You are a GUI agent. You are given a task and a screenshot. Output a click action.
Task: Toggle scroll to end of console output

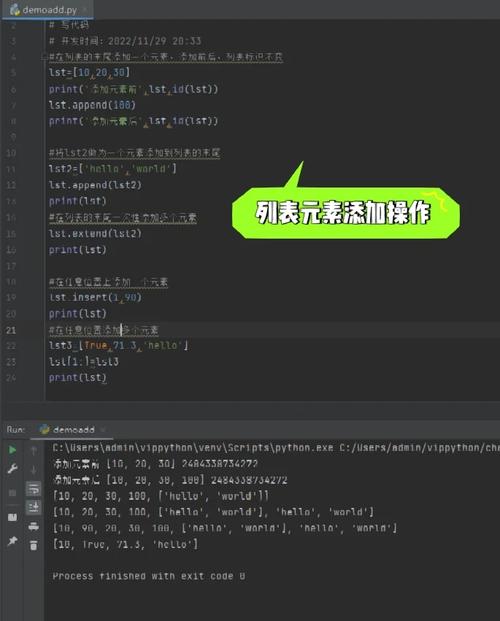(34, 507)
